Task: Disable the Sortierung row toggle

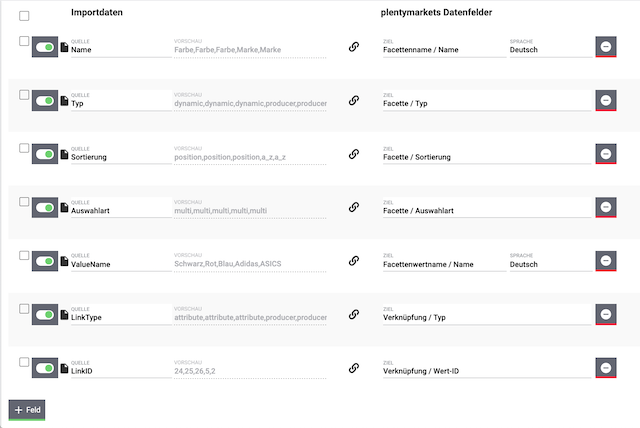Action: [44, 154]
